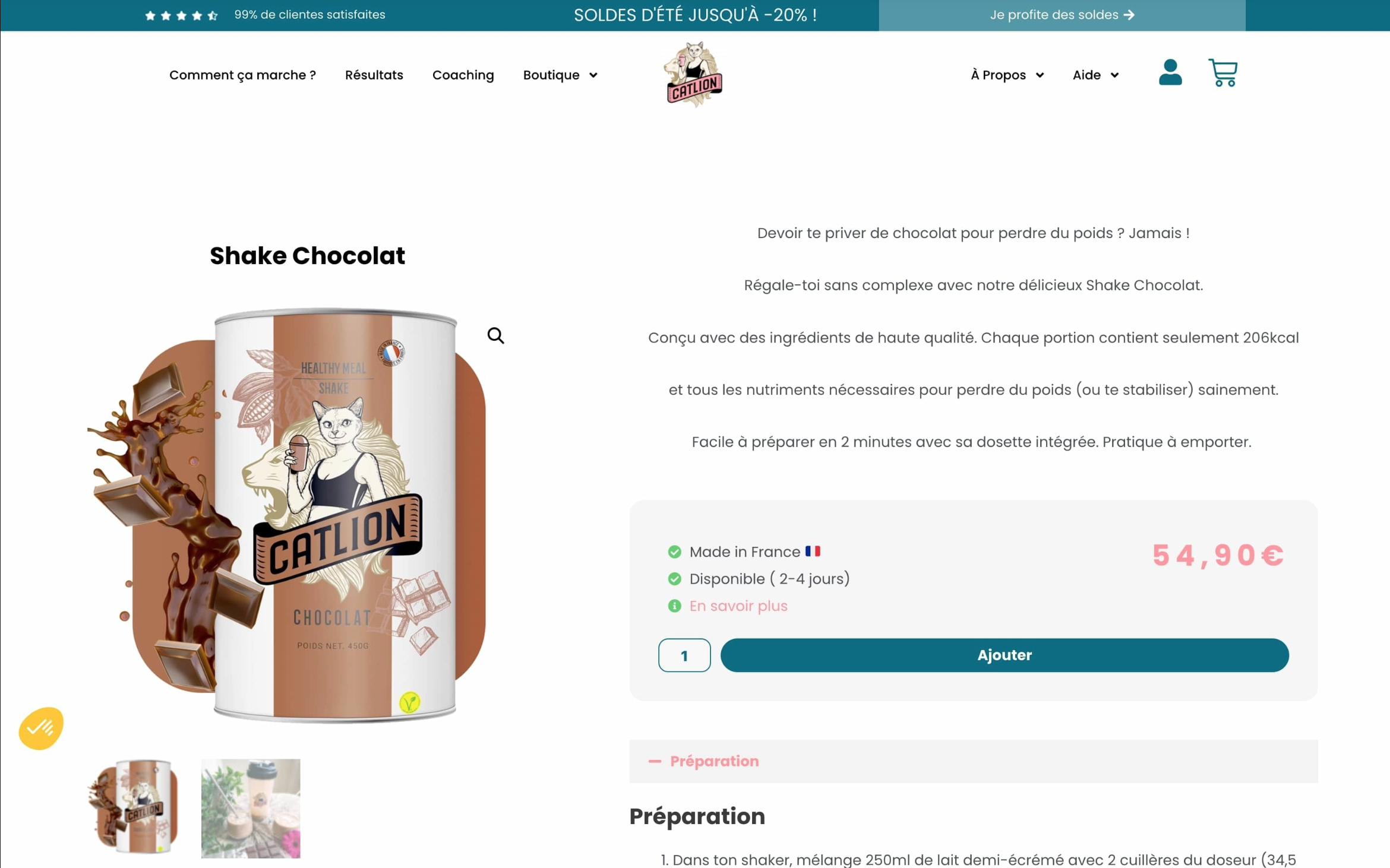Open the Aide dropdown menu
Image resolution: width=1390 pixels, height=868 pixels.
1095,75
